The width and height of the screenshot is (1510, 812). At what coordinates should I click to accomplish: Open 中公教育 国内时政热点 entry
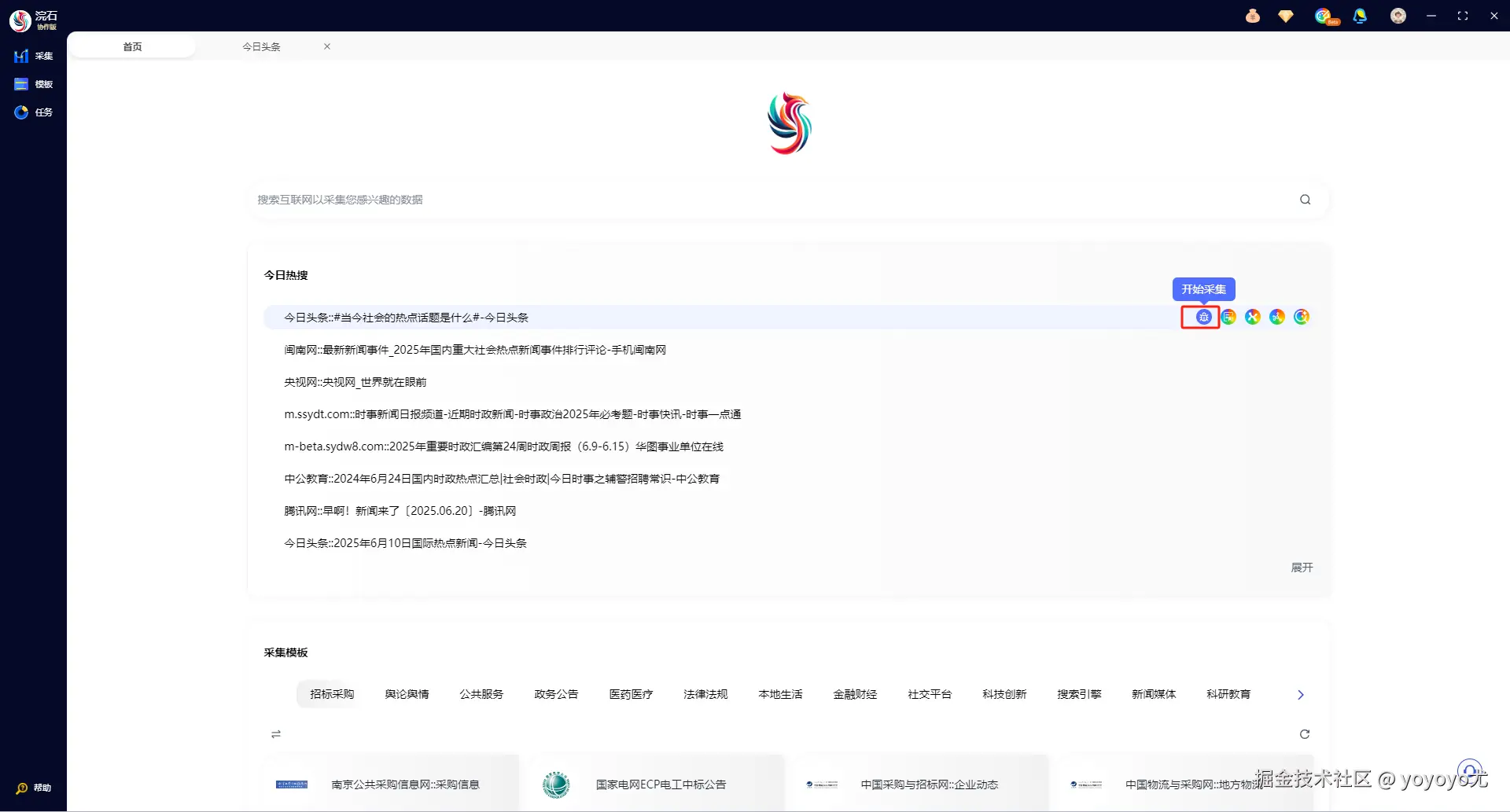point(502,479)
